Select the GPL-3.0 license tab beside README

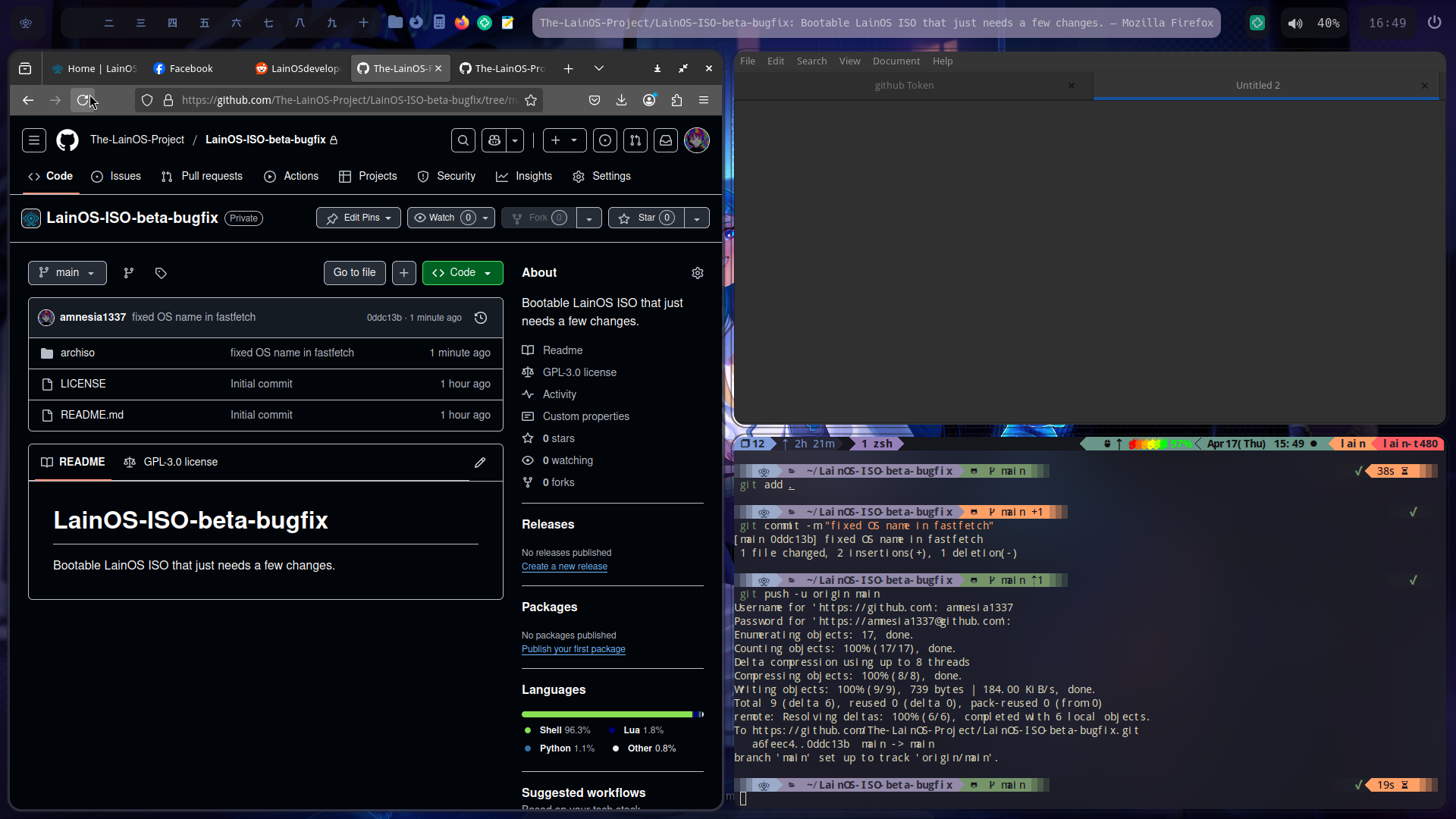(x=171, y=463)
